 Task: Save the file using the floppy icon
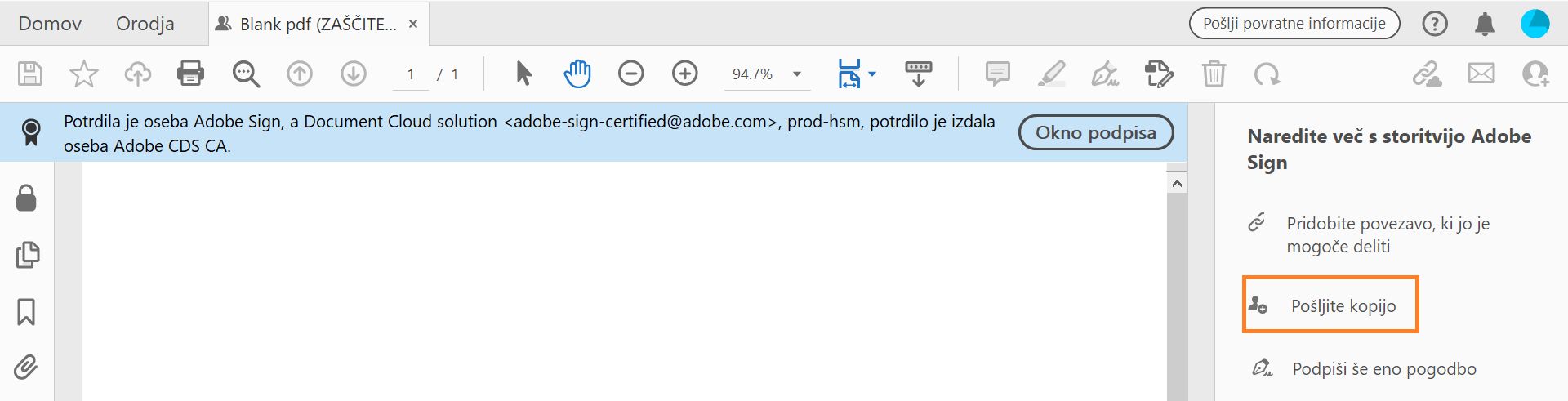30,74
